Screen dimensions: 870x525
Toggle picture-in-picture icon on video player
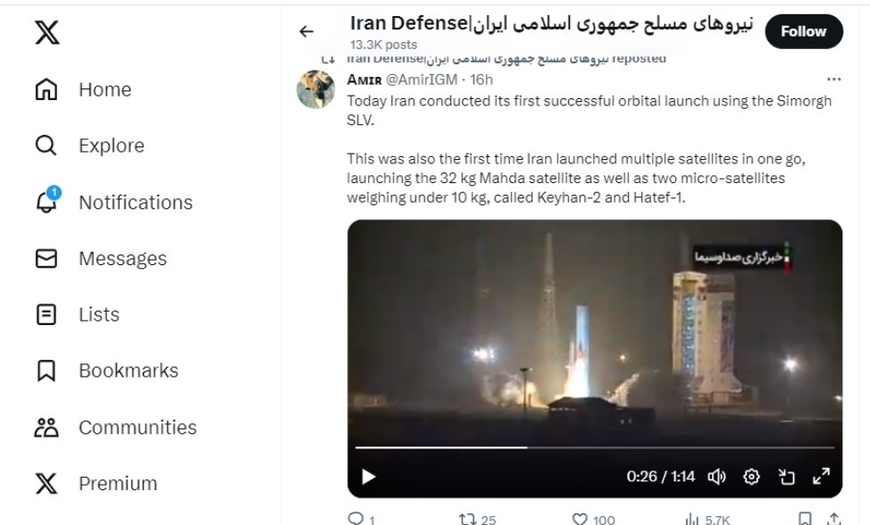pyautogui.click(x=786, y=477)
